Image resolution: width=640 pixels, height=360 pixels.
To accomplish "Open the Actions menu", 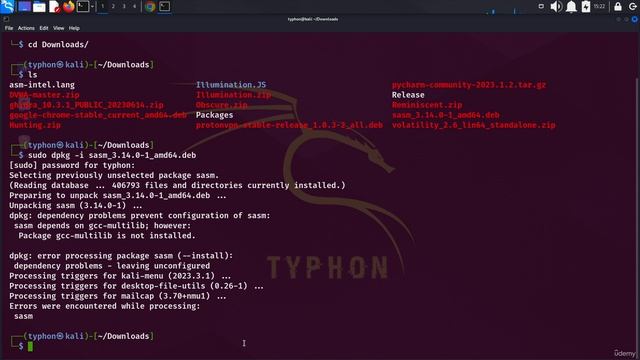I will click(x=26, y=28).
